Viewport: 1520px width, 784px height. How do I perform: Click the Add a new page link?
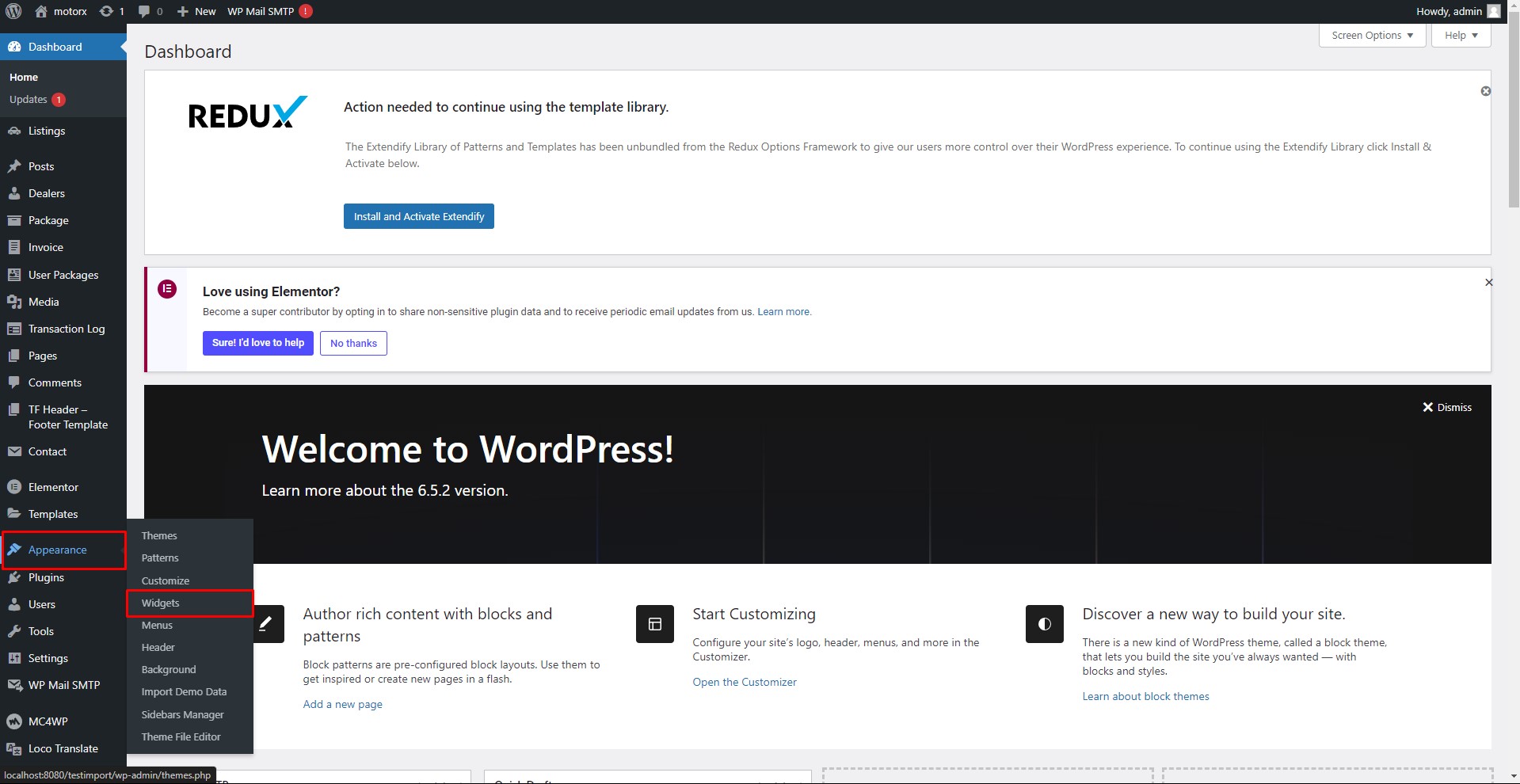343,704
